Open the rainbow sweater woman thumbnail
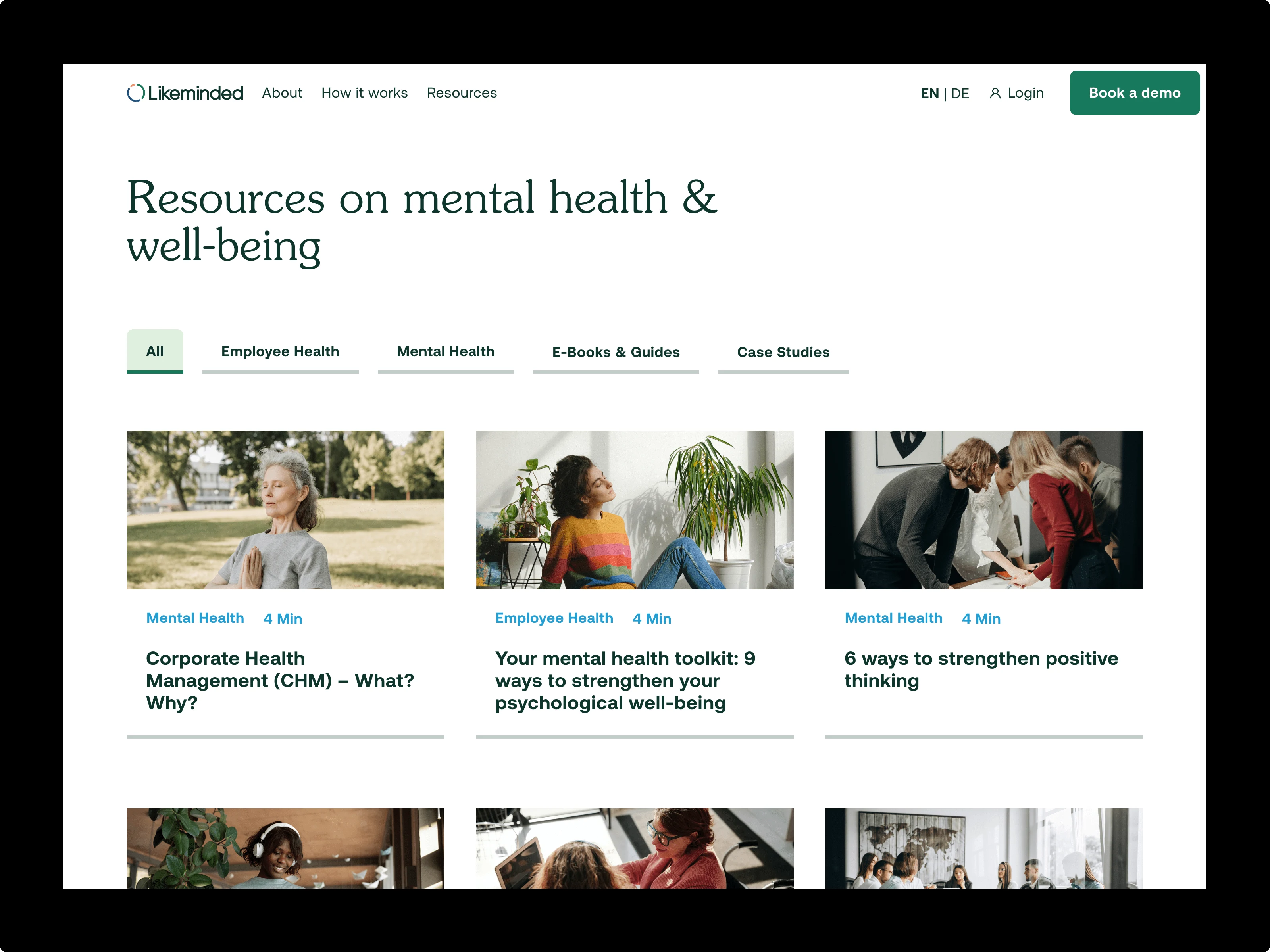Image resolution: width=1270 pixels, height=952 pixels. (635, 510)
